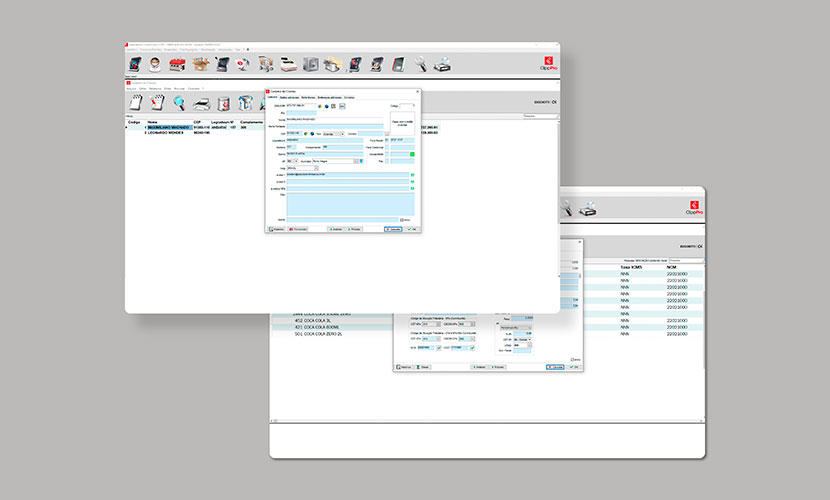Click the wrench tools icon
The height and width of the screenshot is (500, 830).
(x=421, y=64)
